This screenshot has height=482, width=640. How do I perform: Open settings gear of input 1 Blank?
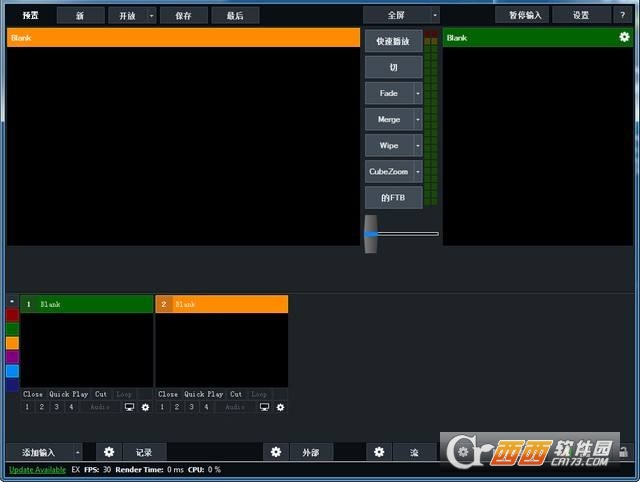145,407
